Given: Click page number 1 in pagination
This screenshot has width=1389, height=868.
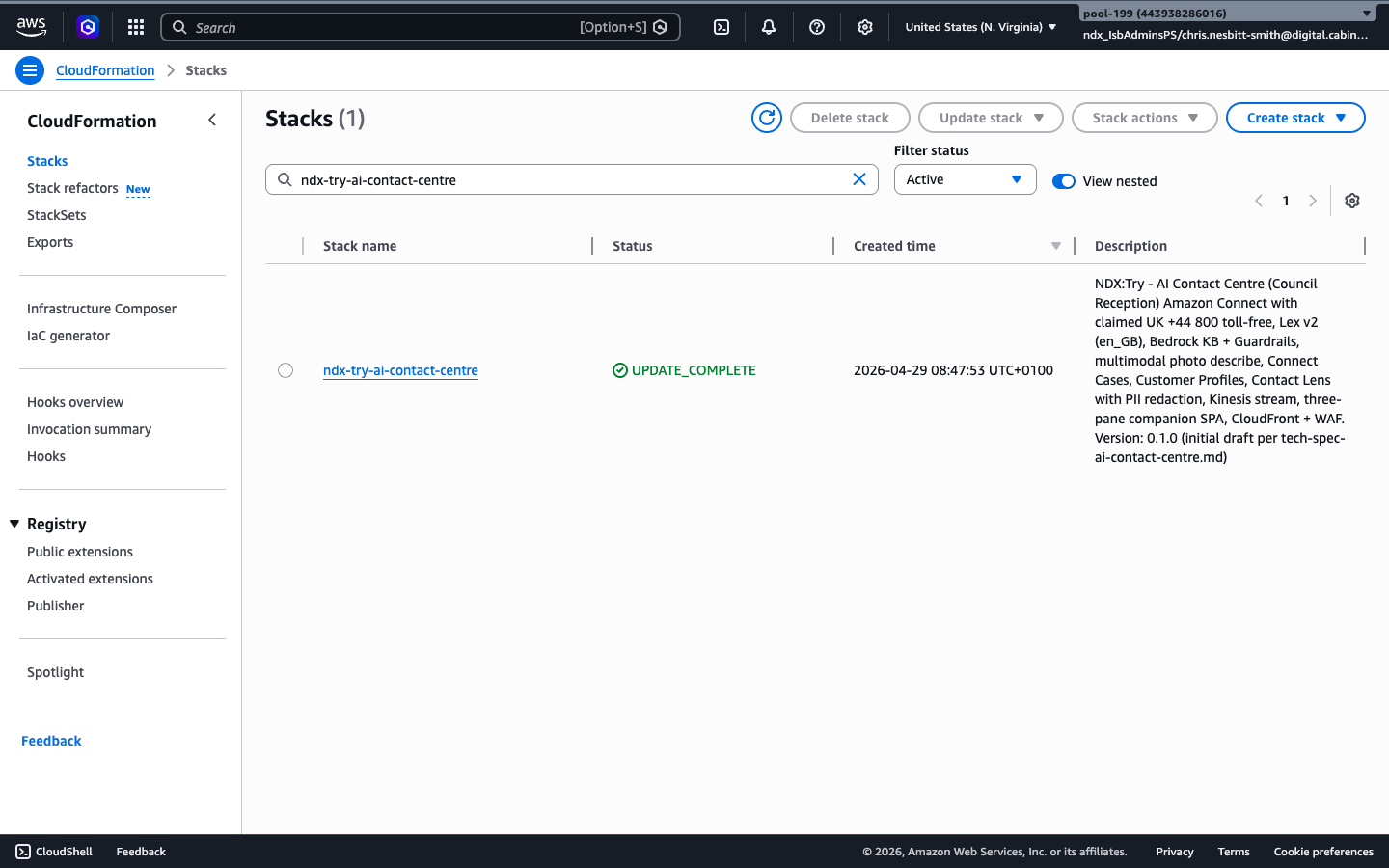Looking at the screenshot, I should coord(1286,201).
